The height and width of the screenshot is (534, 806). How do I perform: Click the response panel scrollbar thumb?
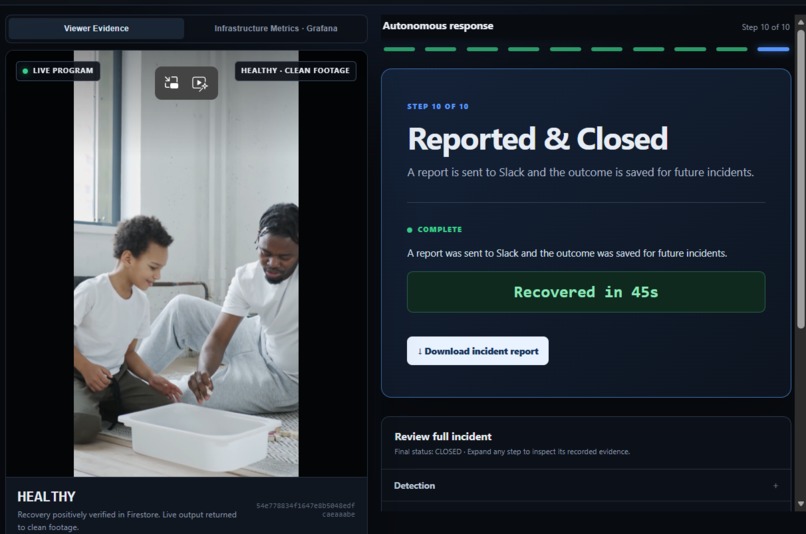pos(801,178)
